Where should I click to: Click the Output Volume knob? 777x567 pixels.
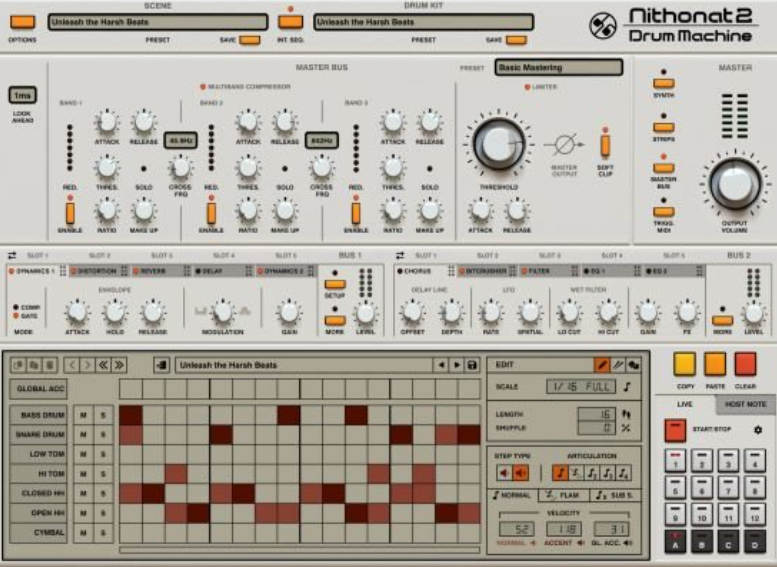pos(735,183)
